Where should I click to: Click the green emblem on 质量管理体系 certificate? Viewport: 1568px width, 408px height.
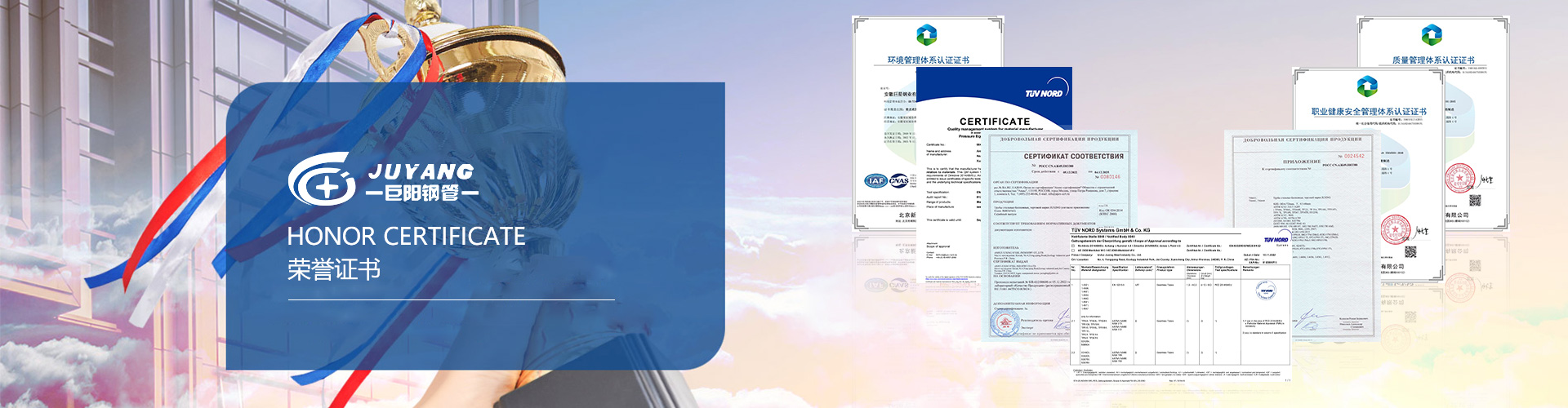click(1432, 35)
